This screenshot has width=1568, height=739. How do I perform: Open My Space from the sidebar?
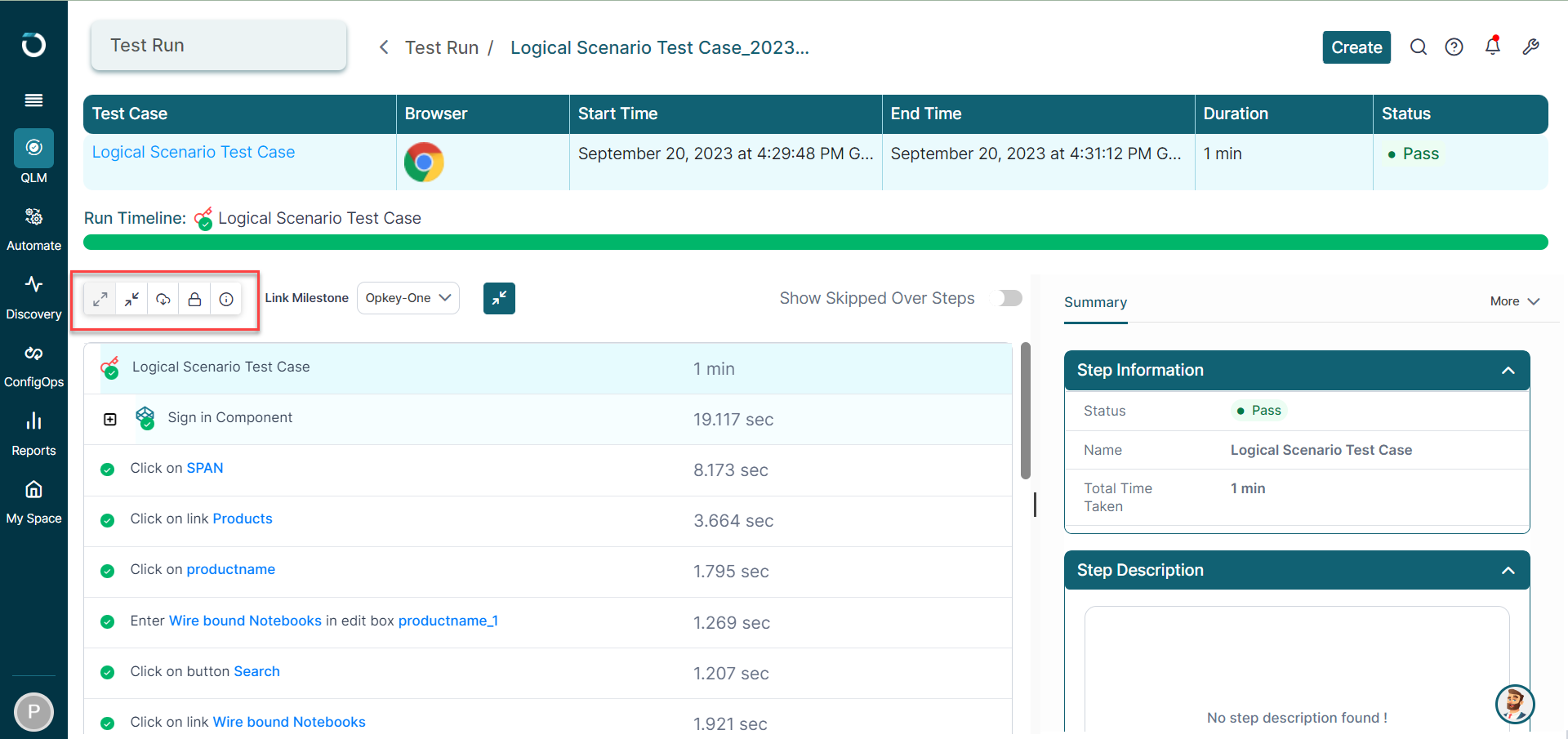pyautogui.click(x=33, y=501)
